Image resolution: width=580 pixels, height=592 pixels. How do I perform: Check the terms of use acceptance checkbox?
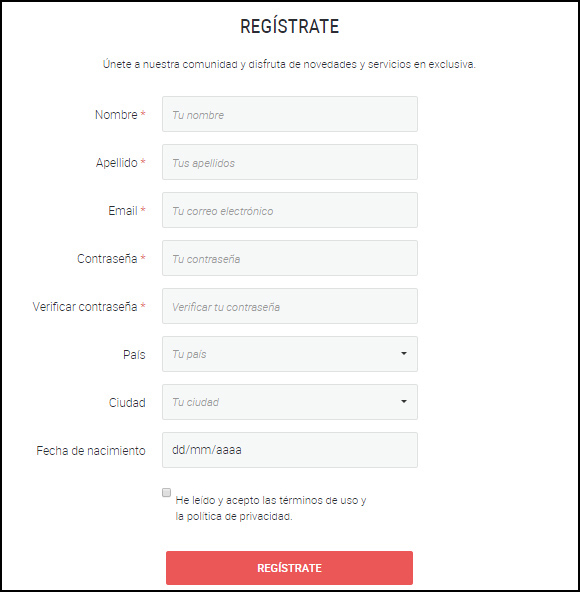166,492
